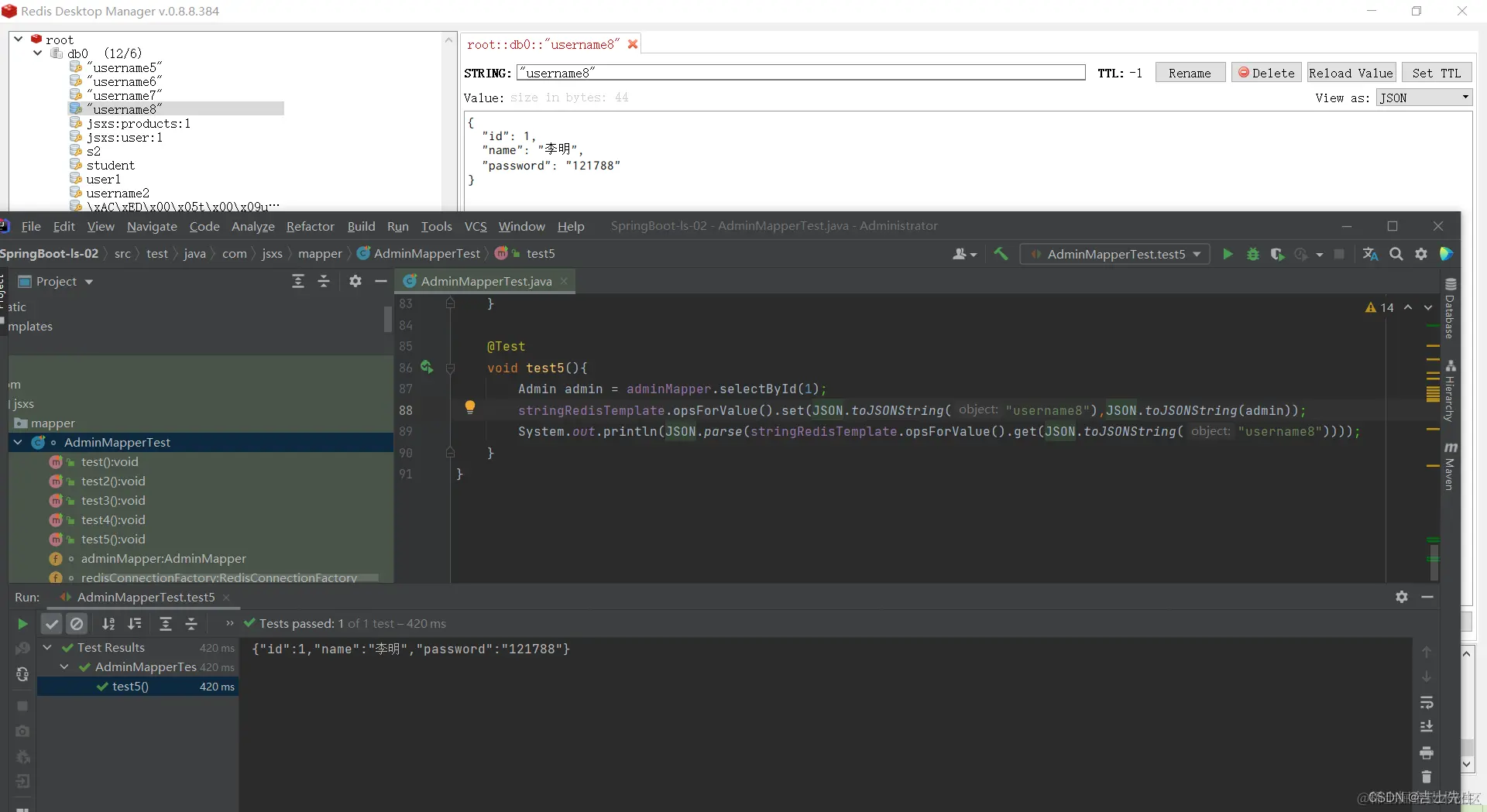Close the AdminMapperTest.test5 run tab
The height and width of the screenshot is (812, 1487).
(226, 598)
